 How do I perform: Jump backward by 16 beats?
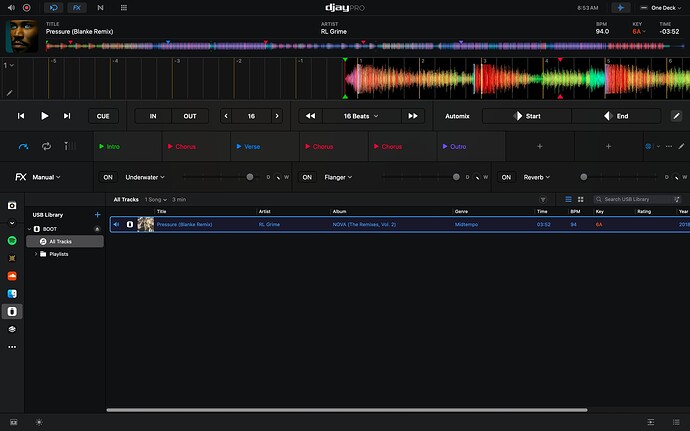coord(311,116)
